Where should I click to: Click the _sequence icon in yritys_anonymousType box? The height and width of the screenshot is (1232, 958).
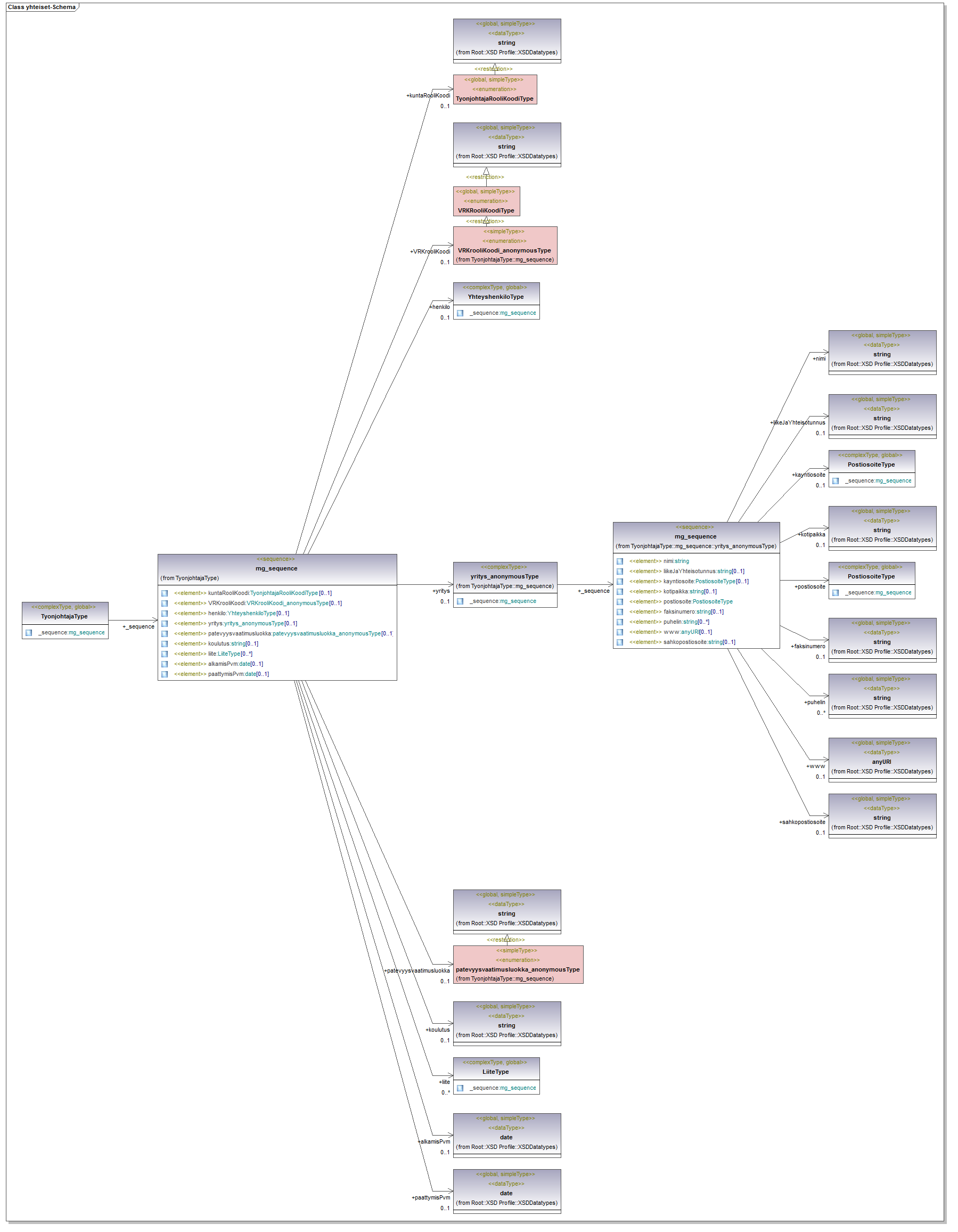(460, 601)
